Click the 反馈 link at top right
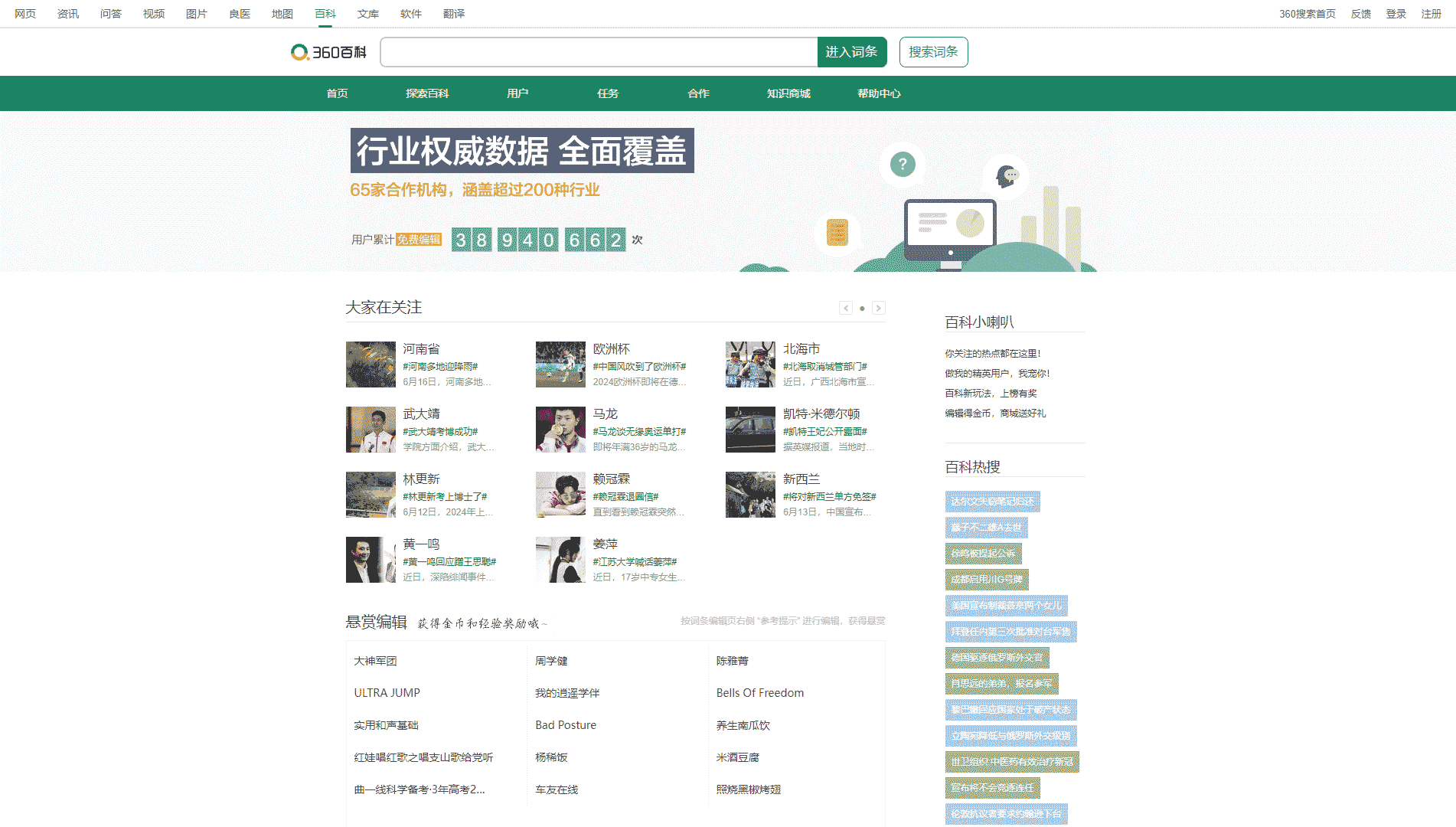Screen dimensions: 1456x827 [1361, 14]
